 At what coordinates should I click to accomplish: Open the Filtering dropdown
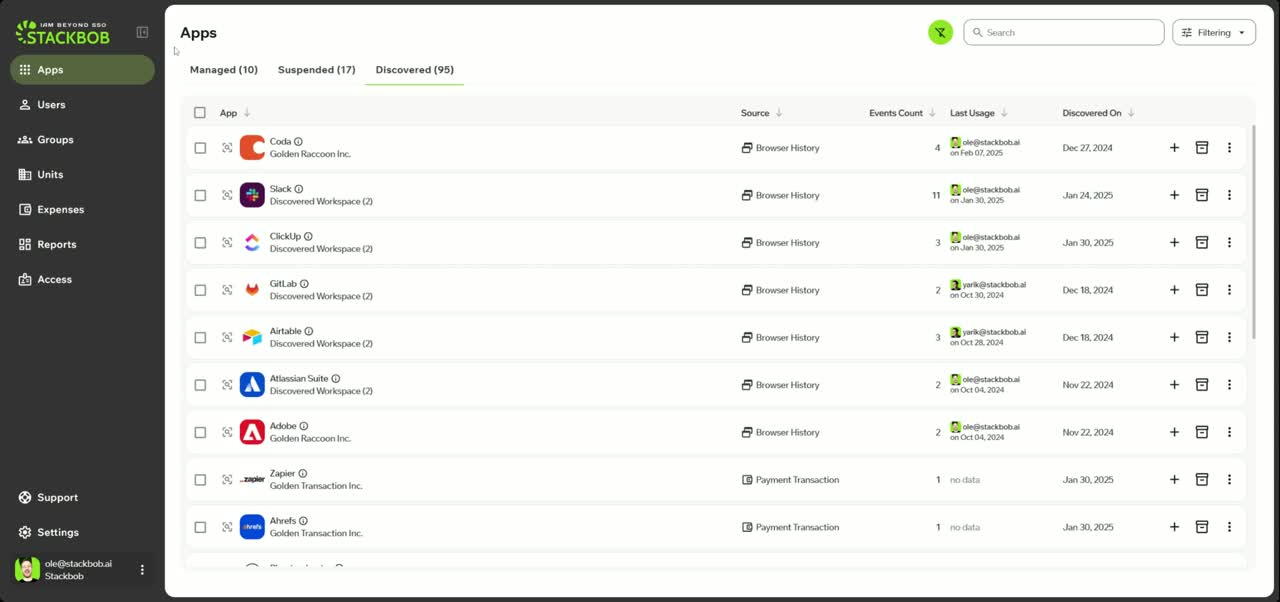[1214, 32]
